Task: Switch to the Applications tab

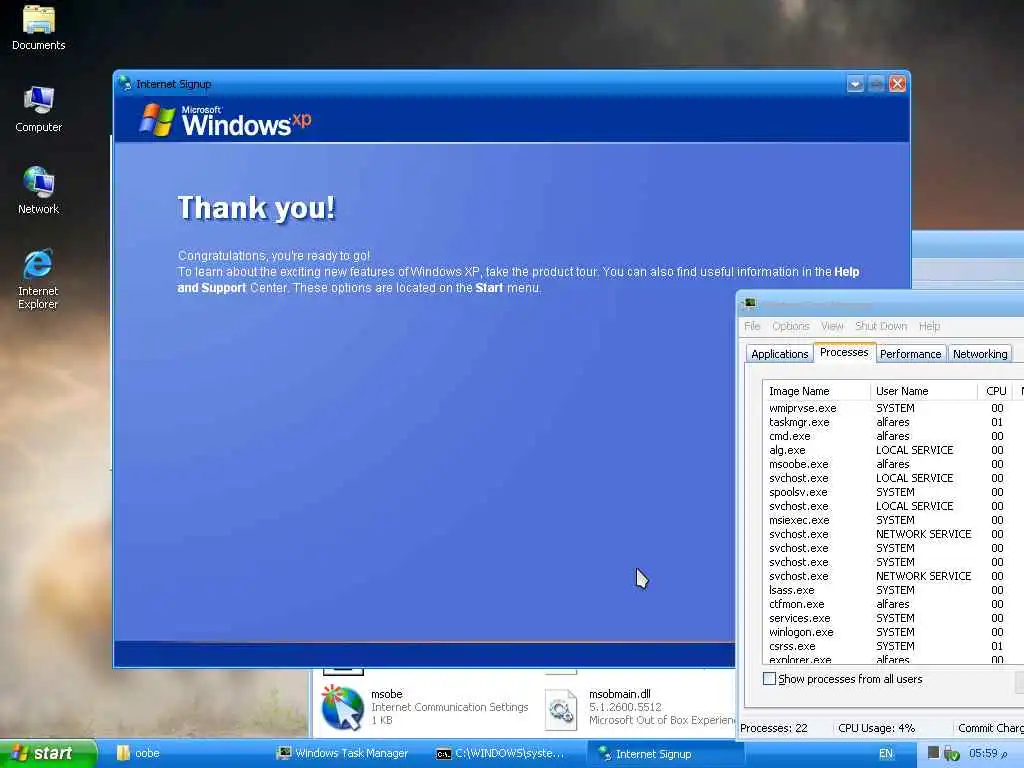Action: pos(779,354)
